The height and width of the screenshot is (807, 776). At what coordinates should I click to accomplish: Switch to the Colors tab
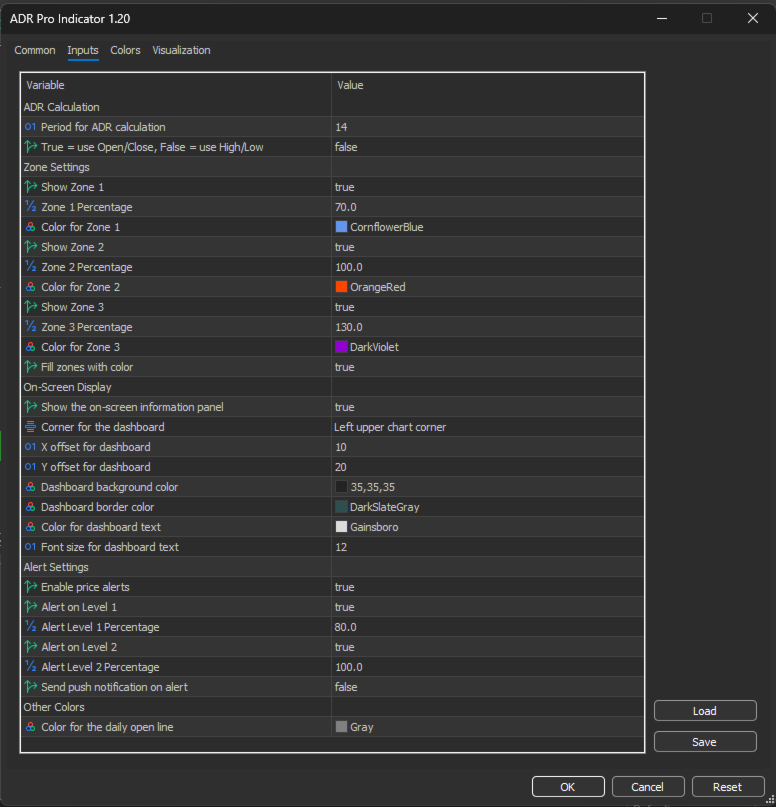coord(125,50)
